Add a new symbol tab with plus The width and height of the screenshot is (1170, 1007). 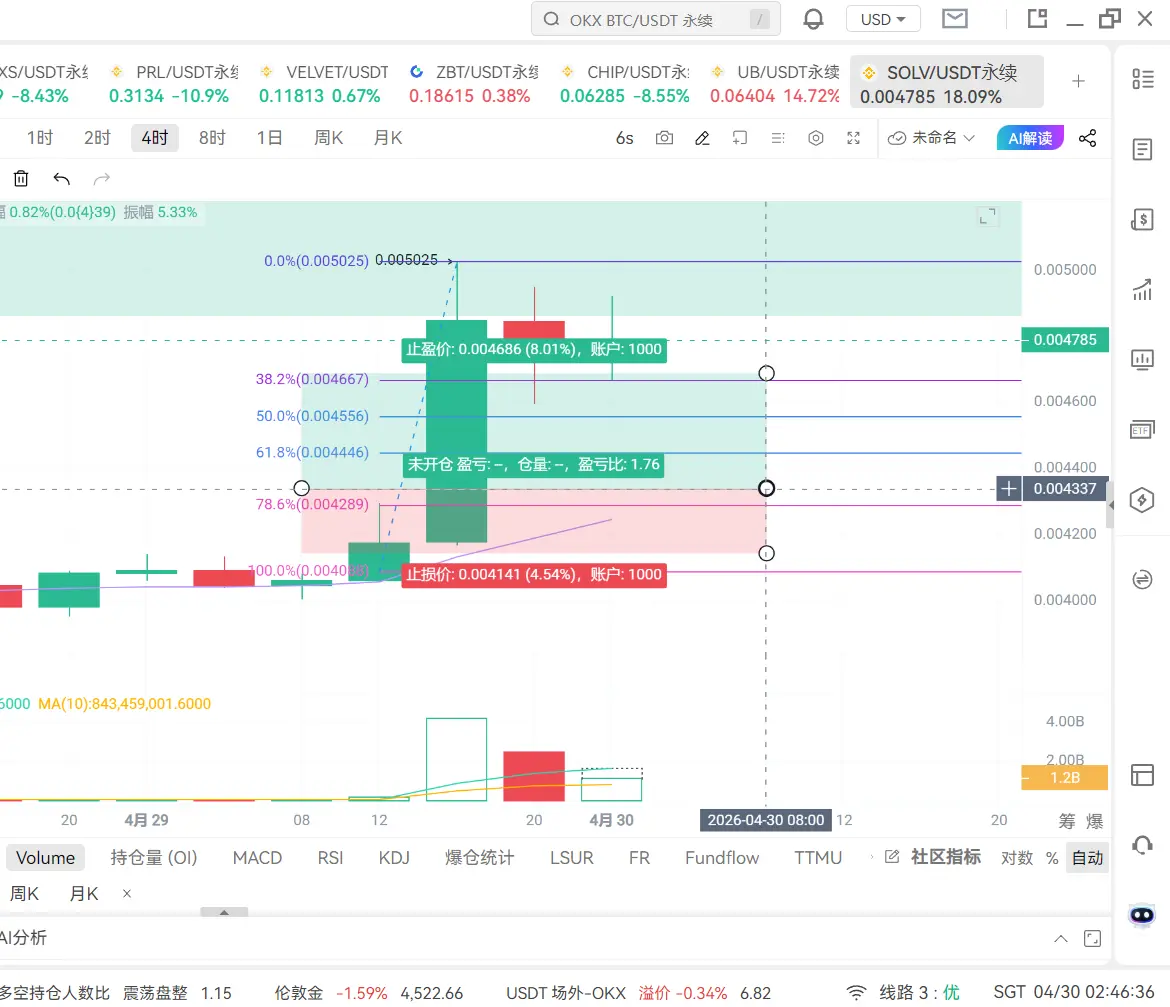[x=1078, y=81]
